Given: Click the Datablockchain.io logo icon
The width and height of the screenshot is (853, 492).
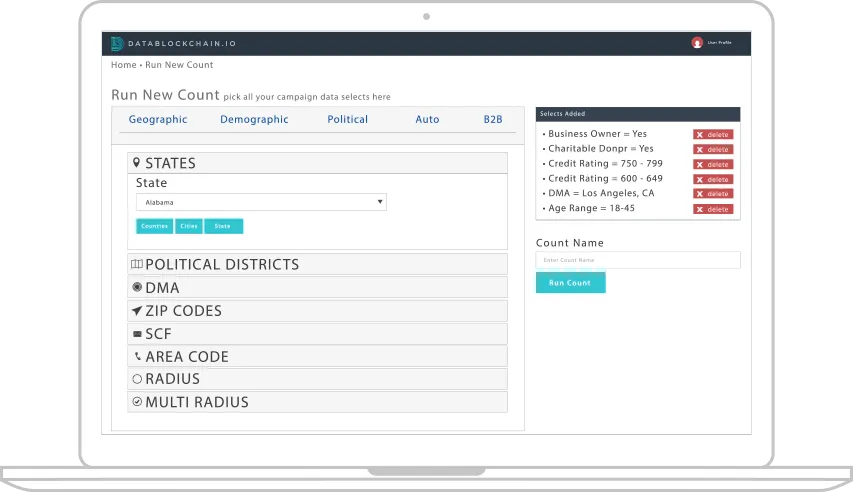Looking at the screenshot, I should pyautogui.click(x=116, y=43).
